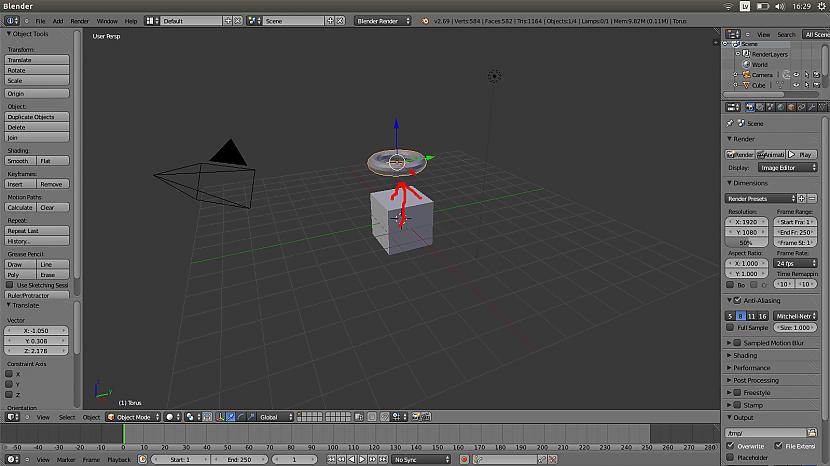The height and width of the screenshot is (466, 830).
Task: Expand the Post Processing panel
Action: tap(755, 380)
